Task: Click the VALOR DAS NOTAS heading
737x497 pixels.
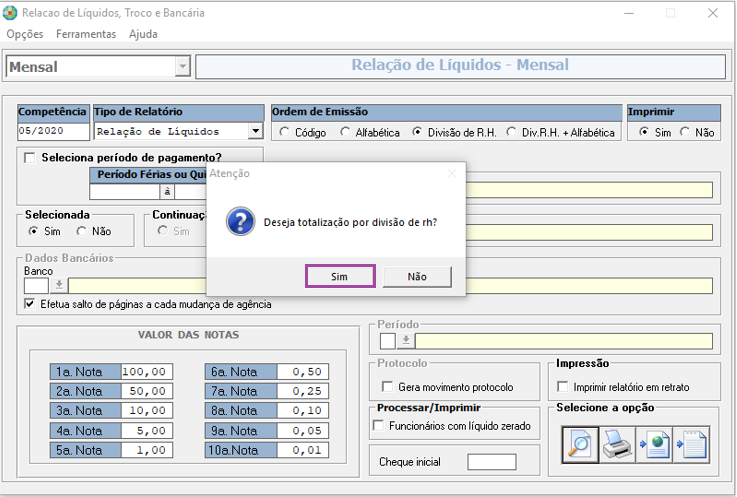Action: point(188,335)
